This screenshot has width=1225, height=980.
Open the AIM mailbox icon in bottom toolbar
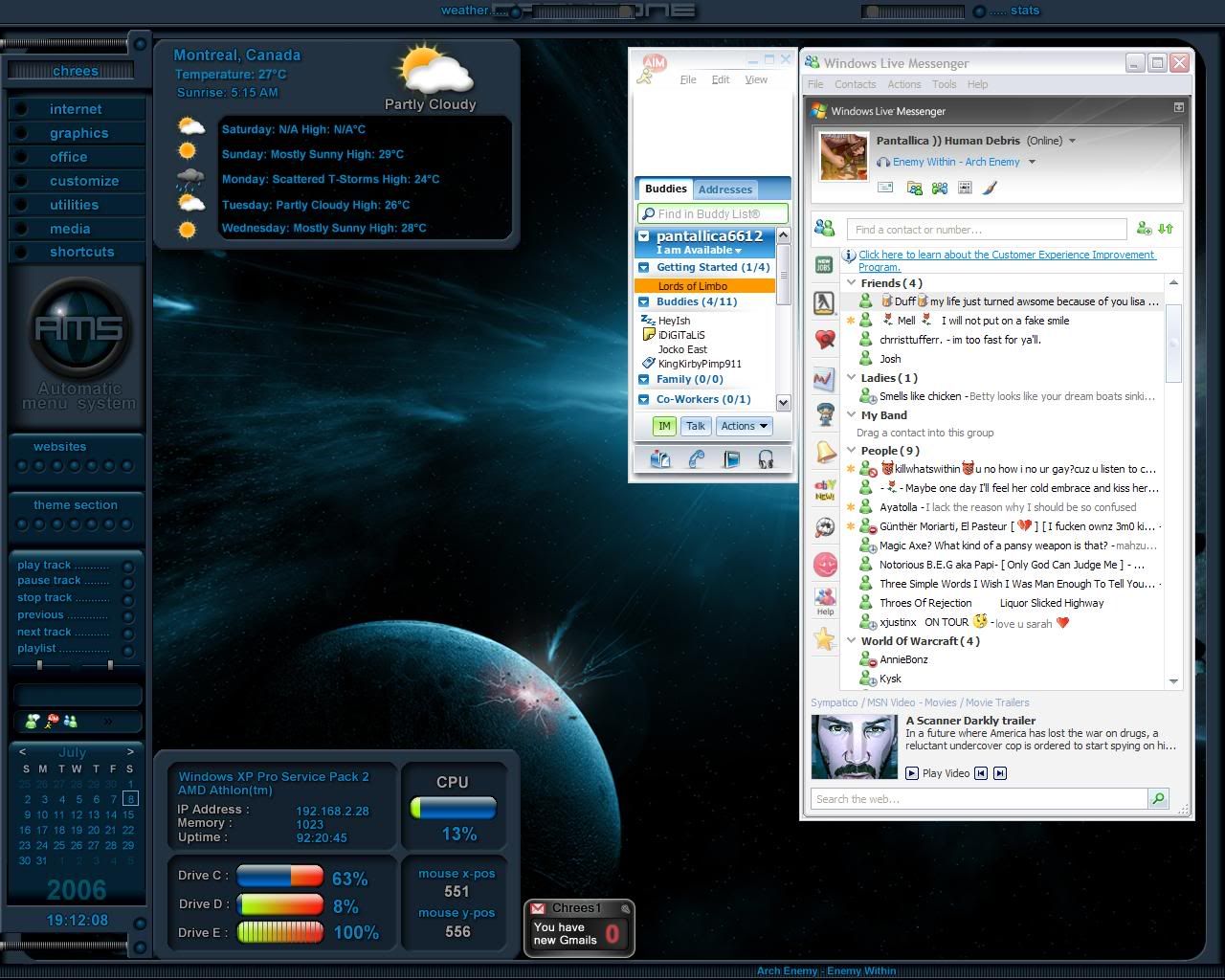coord(660,459)
